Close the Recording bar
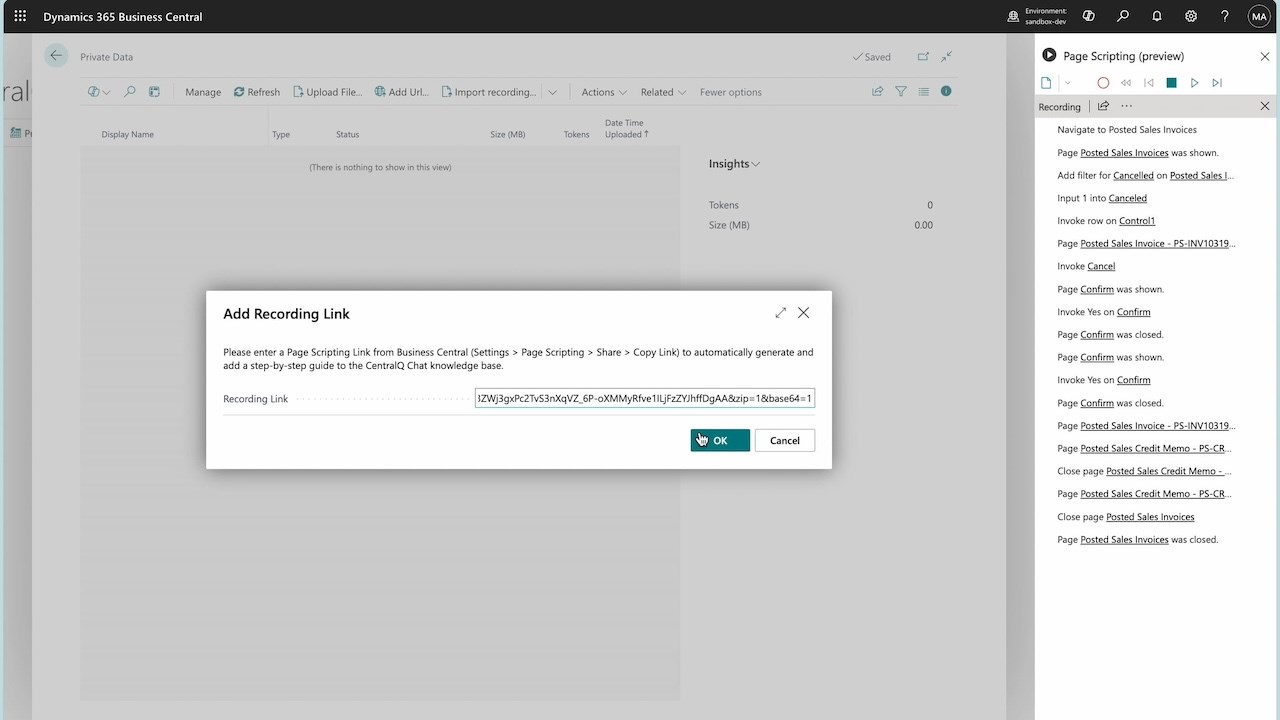1280x720 pixels. 1265,106
